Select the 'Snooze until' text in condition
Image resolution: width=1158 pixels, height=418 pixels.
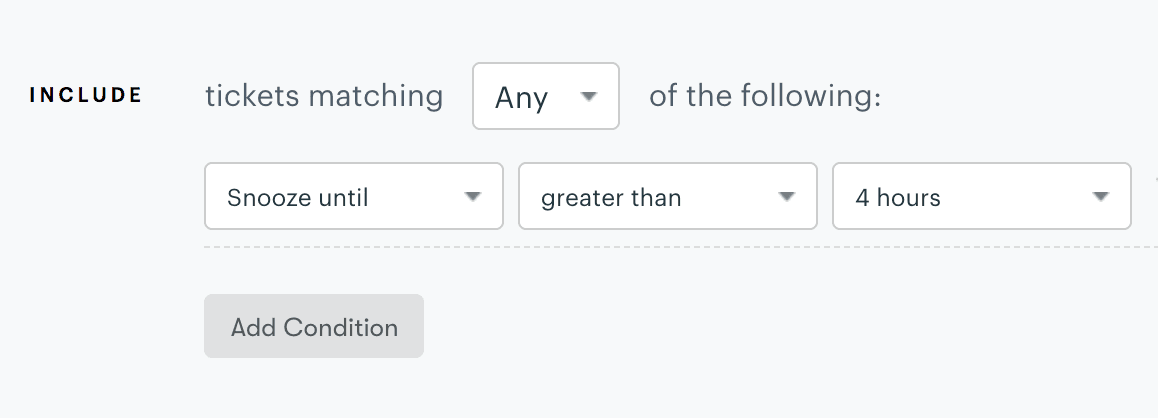[298, 198]
